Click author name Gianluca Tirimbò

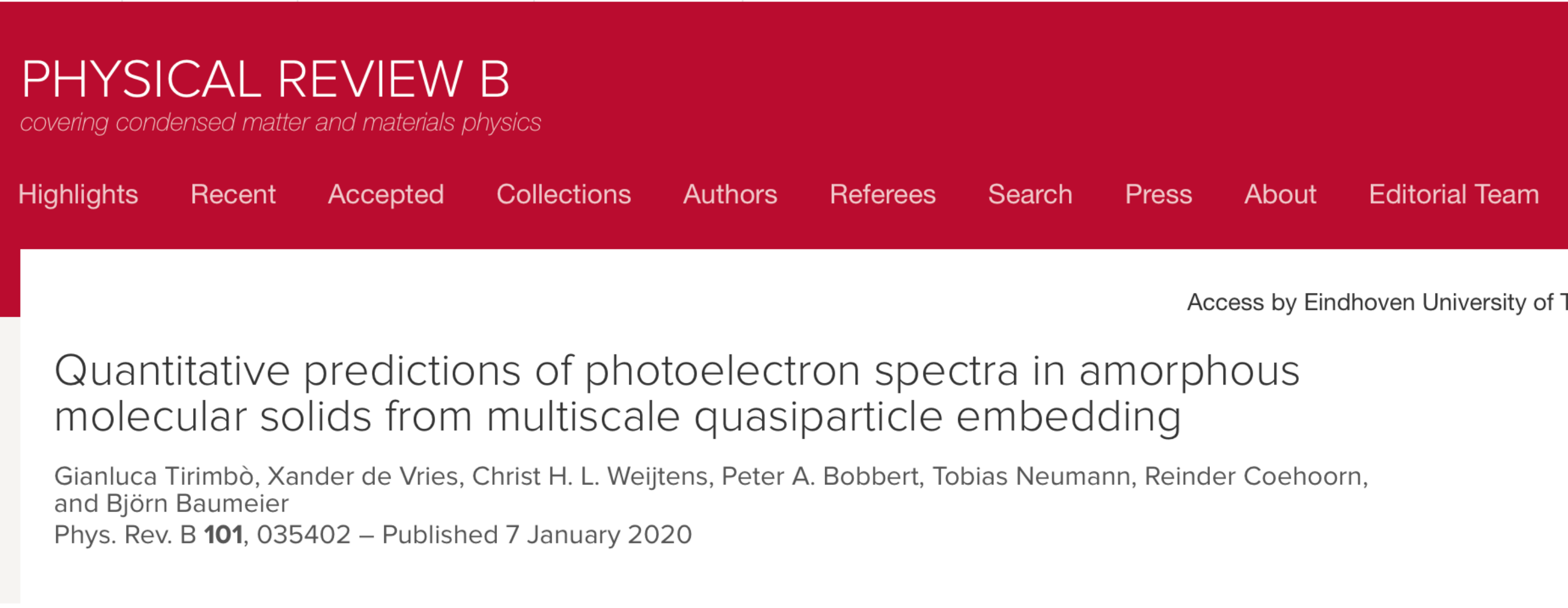tap(154, 477)
